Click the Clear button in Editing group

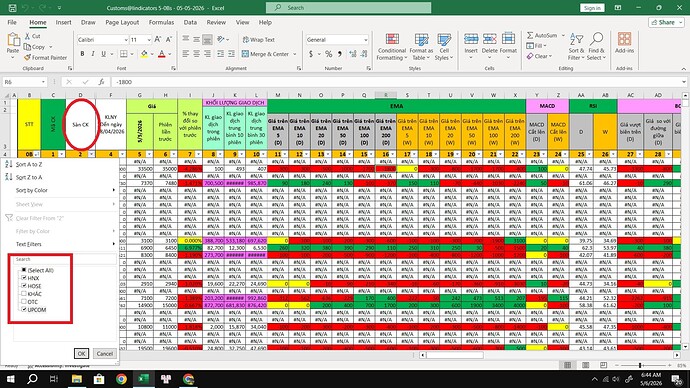point(539,56)
